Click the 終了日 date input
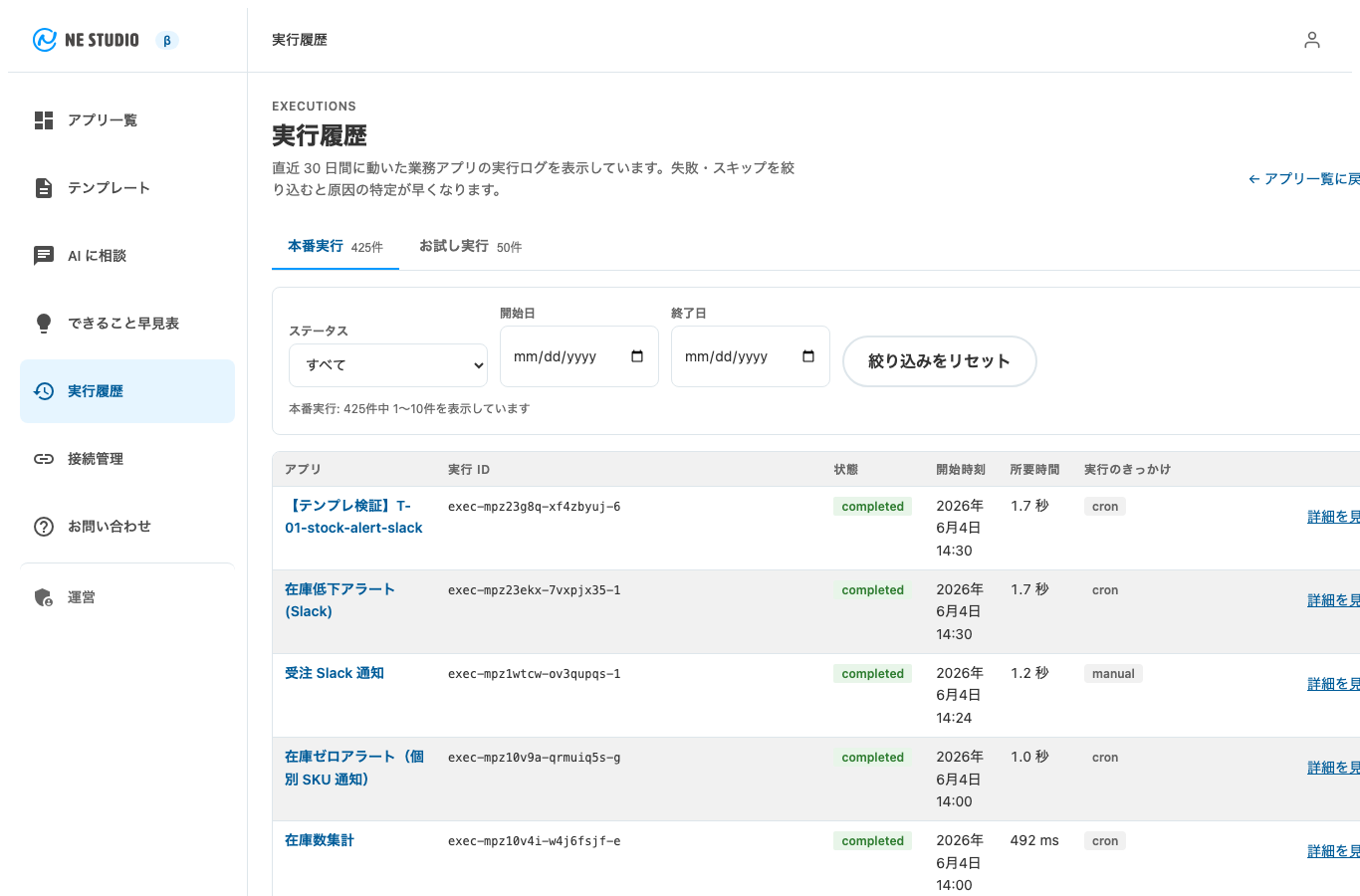This screenshot has height=896, width=1360. pos(751,356)
